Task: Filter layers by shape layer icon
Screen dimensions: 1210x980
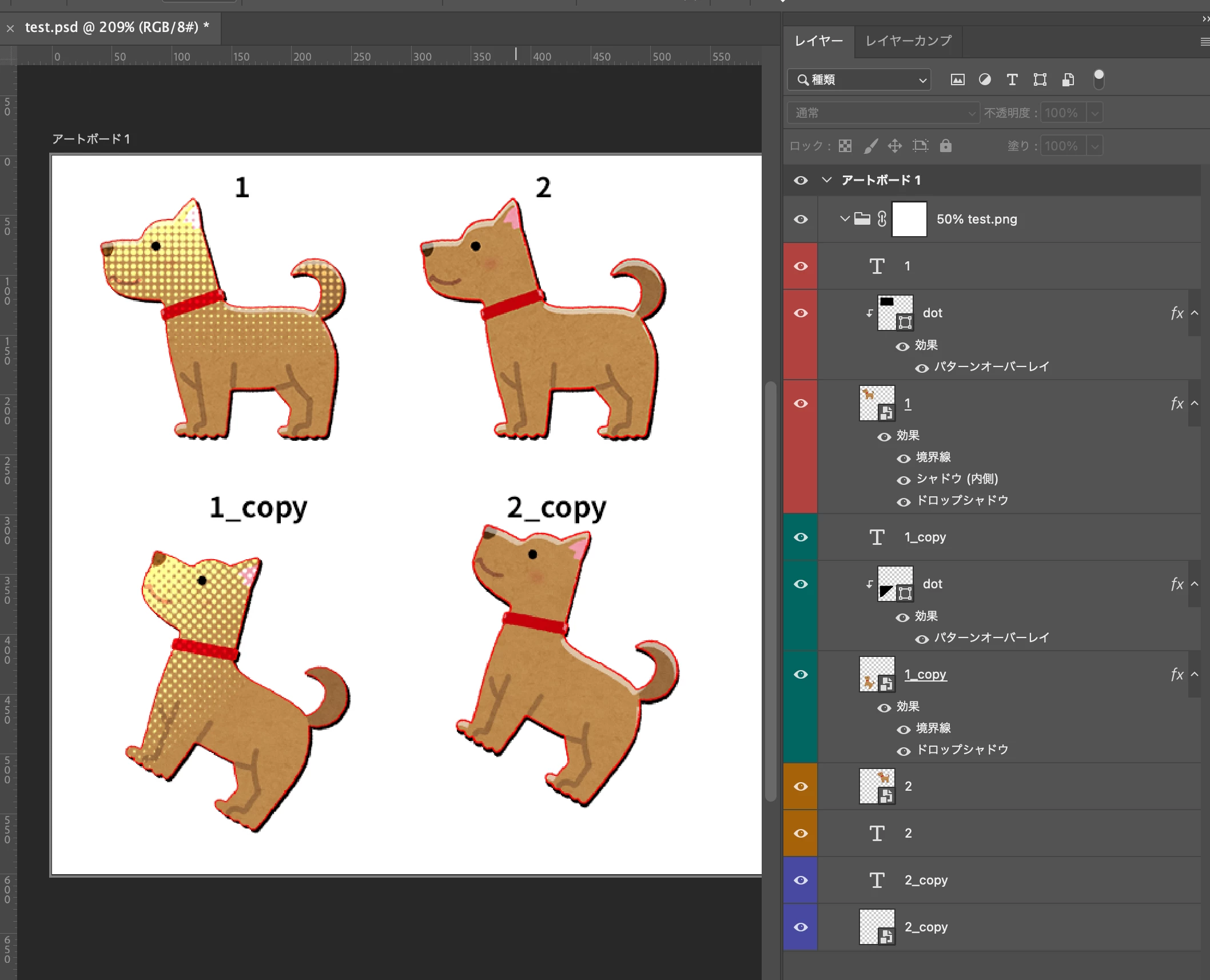Action: [x=1040, y=79]
